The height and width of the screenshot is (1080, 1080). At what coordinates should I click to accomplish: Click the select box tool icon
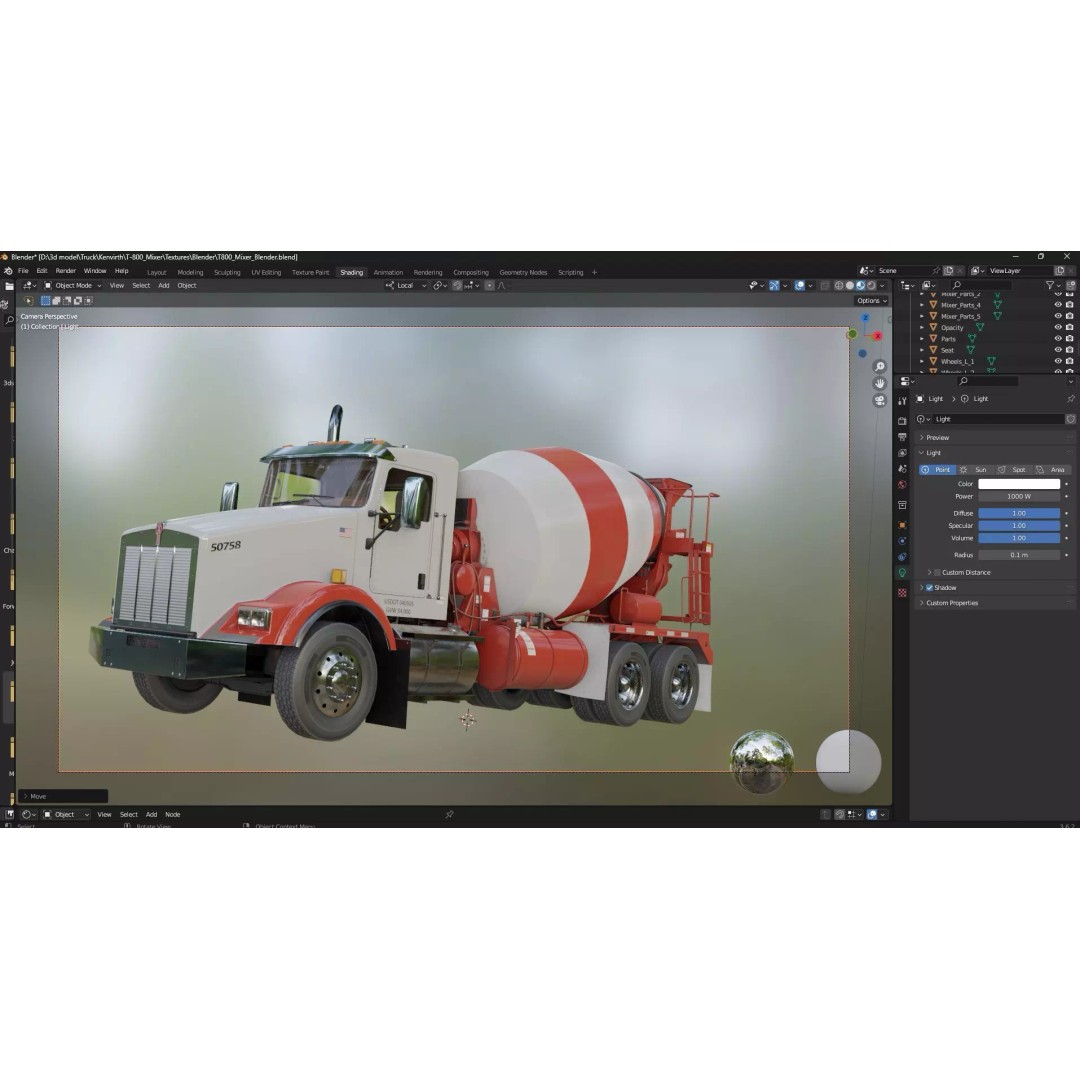[28, 301]
